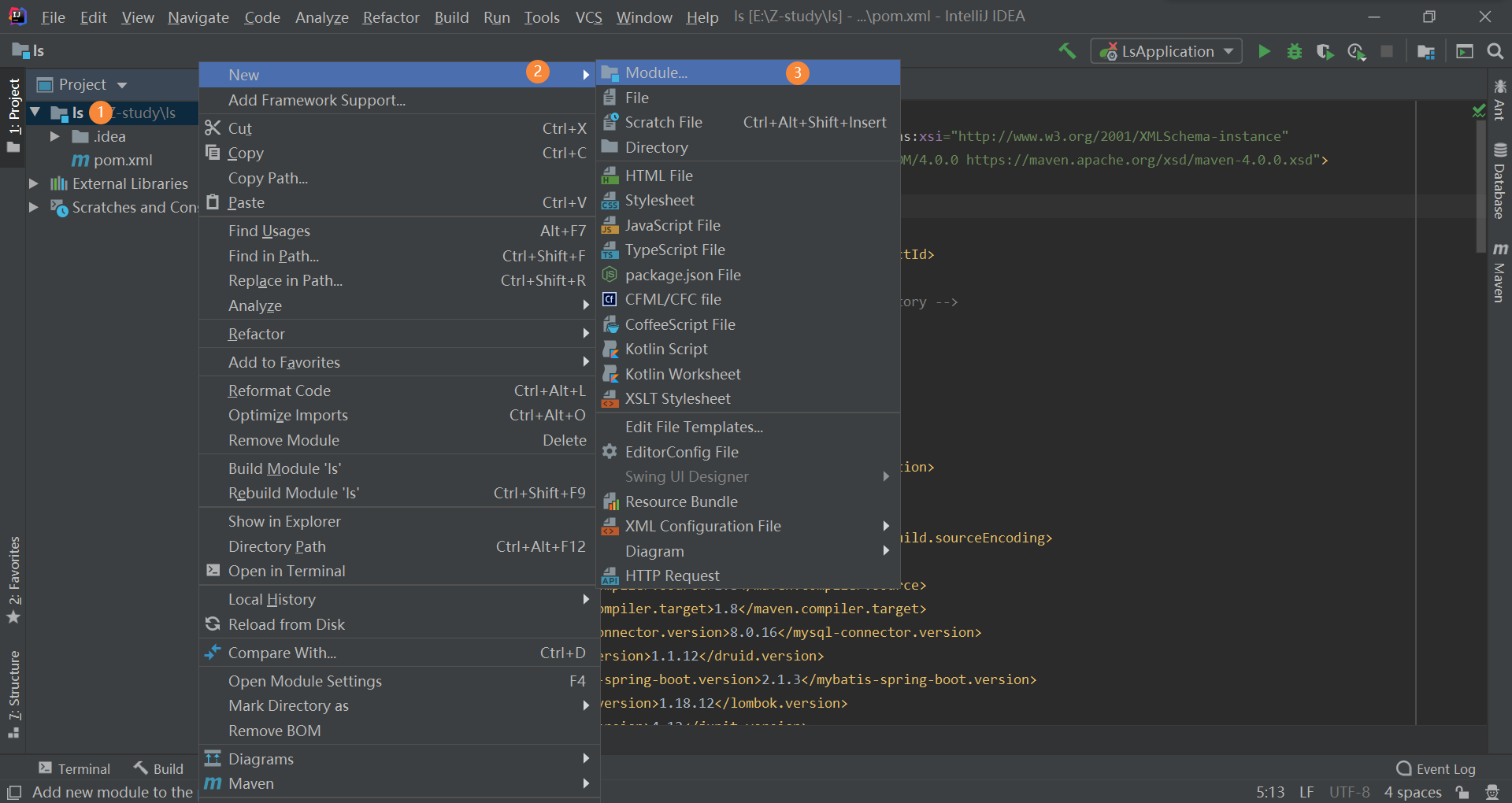Click the LF line separator status
This screenshot has width=1512, height=803.
(1306, 792)
